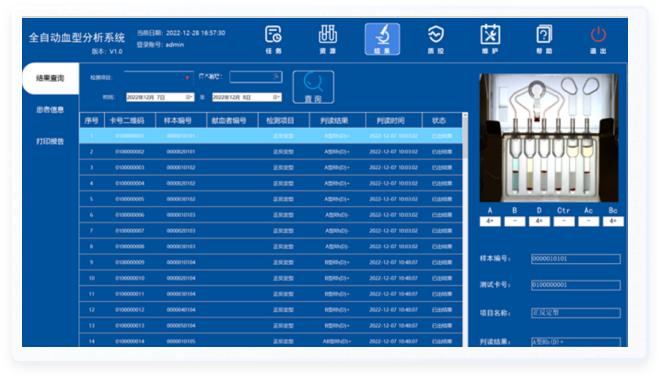
Task: Open the 资源 (Resources) test tube icon
Action: point(328,39)
